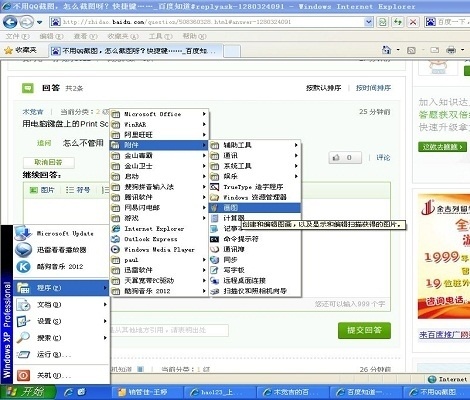Go back with IE Back arrow button
The height and width of the screenshot is (400, 470).
click(x=10, y=22)
